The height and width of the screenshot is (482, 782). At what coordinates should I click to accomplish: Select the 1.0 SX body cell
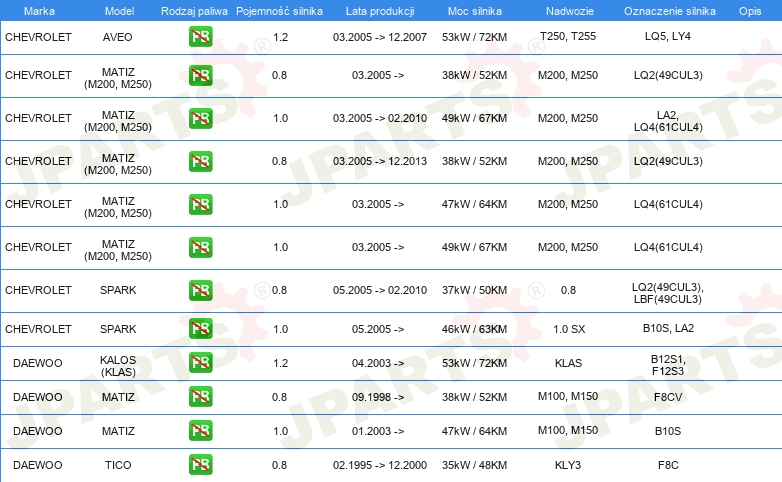pos(569,329)
